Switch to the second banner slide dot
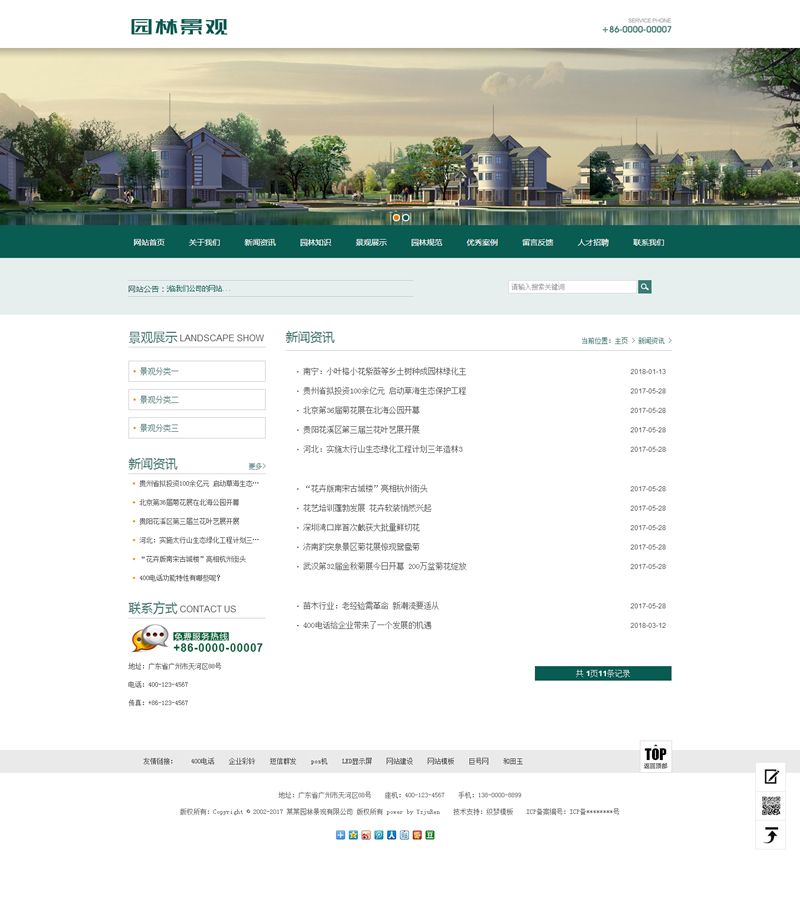Image resolution: width=800 pixels, height=908 pixels. (x=406, y=217)
